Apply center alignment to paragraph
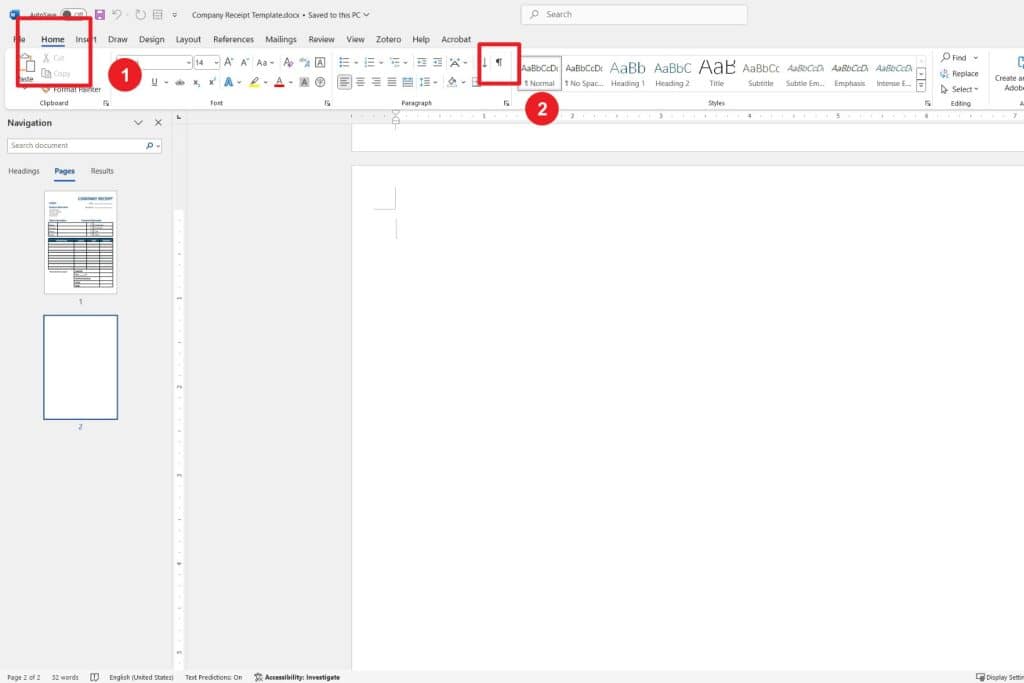 (360, 82)
